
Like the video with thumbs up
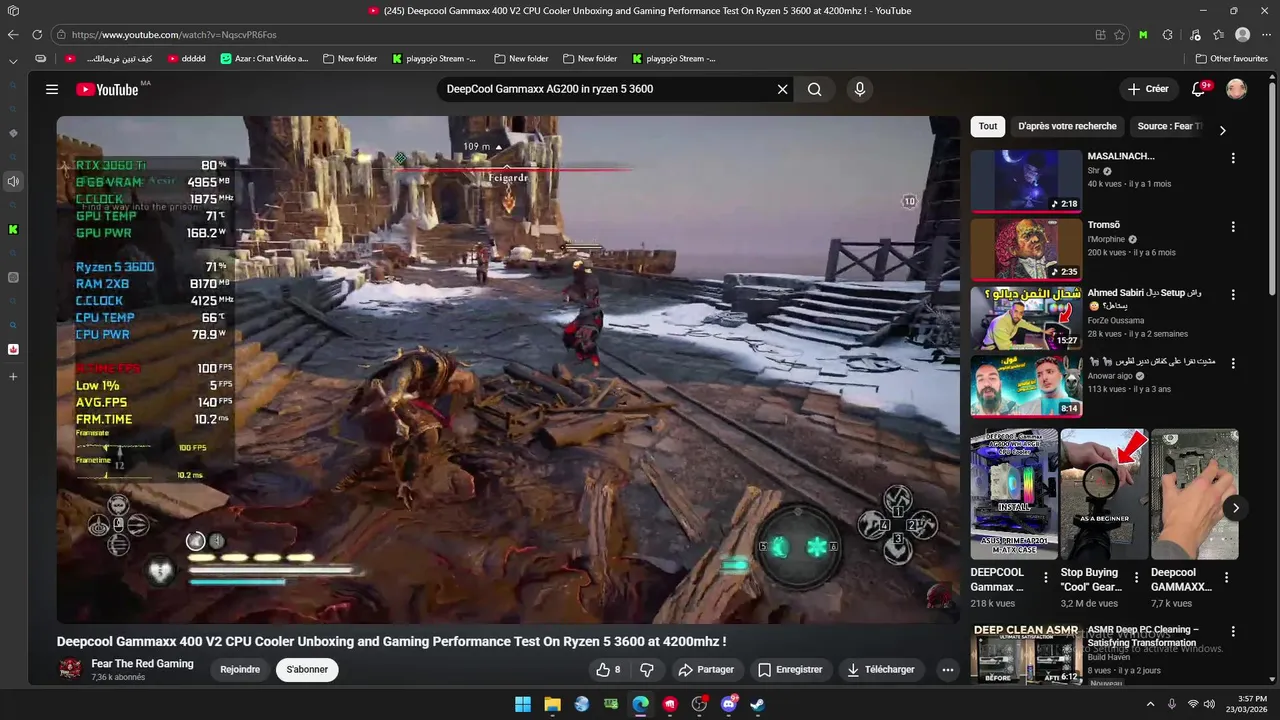point(608,670)
